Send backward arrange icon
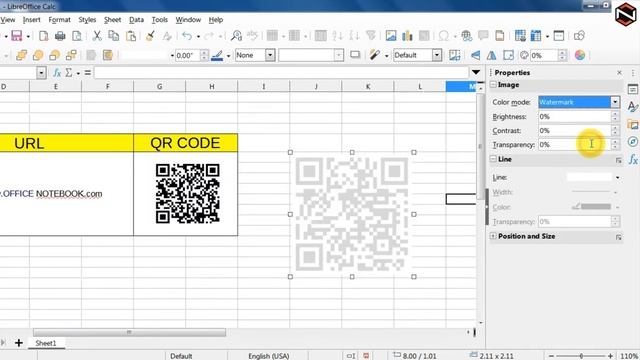 coord(54,55)
